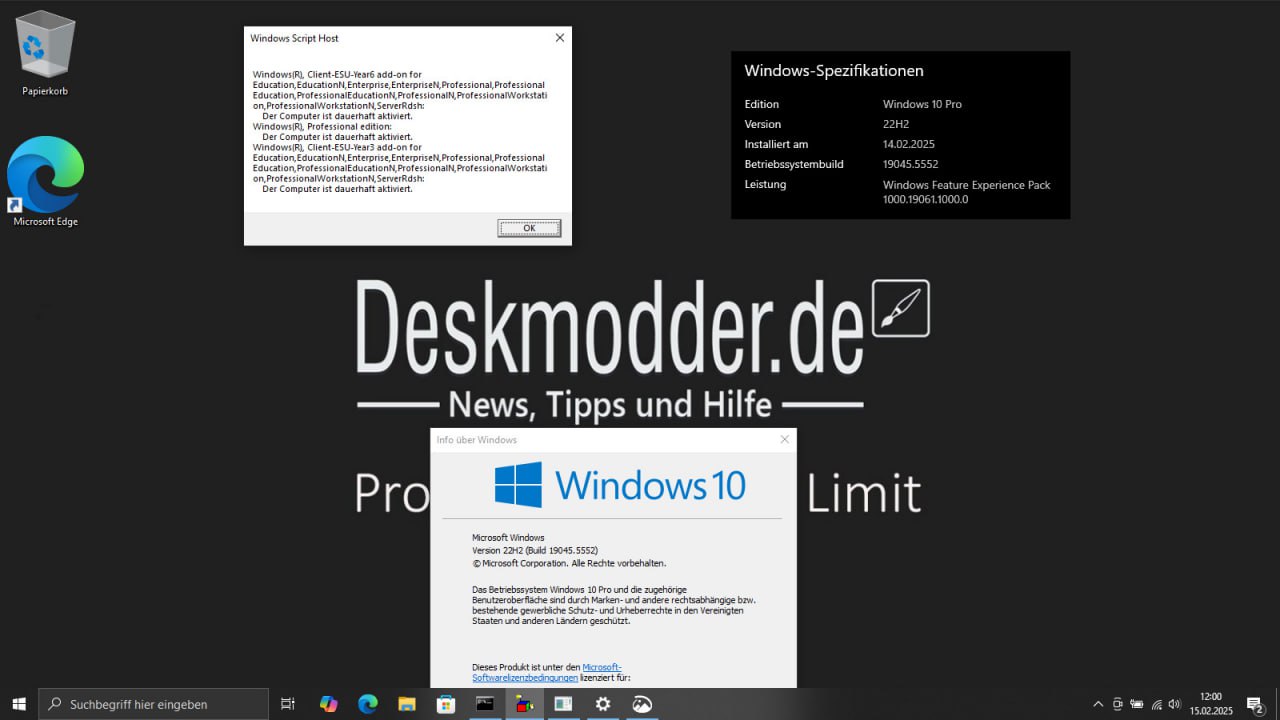Viewport: 1280px width, 720px height.
Task: Launch Copilot from the taskbar
Action: click(328, 704)
